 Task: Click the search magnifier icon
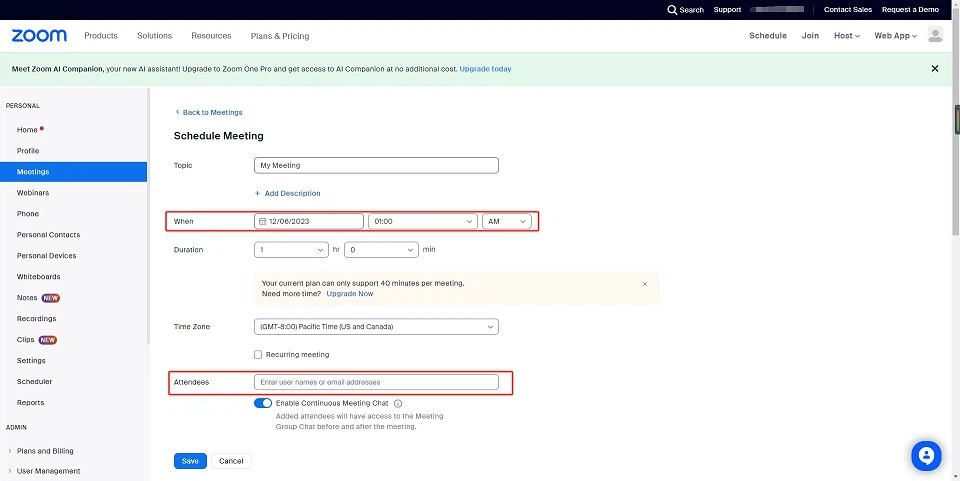pyautogui.click(x=672, y=10)
